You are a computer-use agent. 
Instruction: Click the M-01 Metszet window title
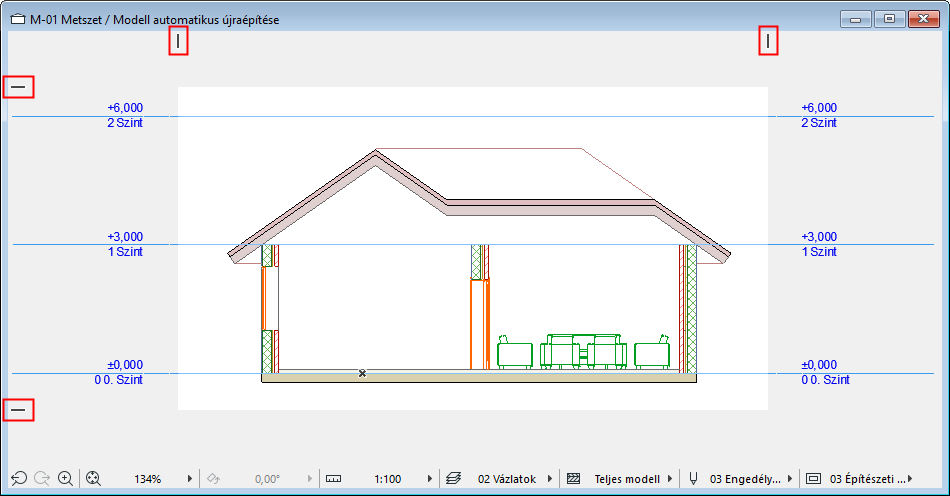tap(154, 20)
